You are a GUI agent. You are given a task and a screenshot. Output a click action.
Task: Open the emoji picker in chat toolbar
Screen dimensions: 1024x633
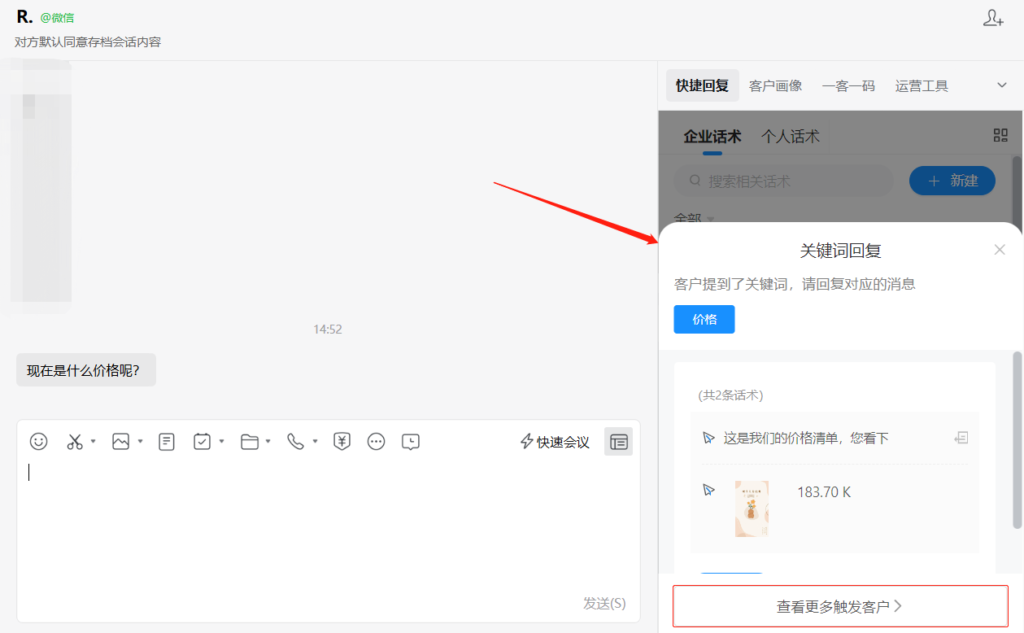[x=39, y=441]
